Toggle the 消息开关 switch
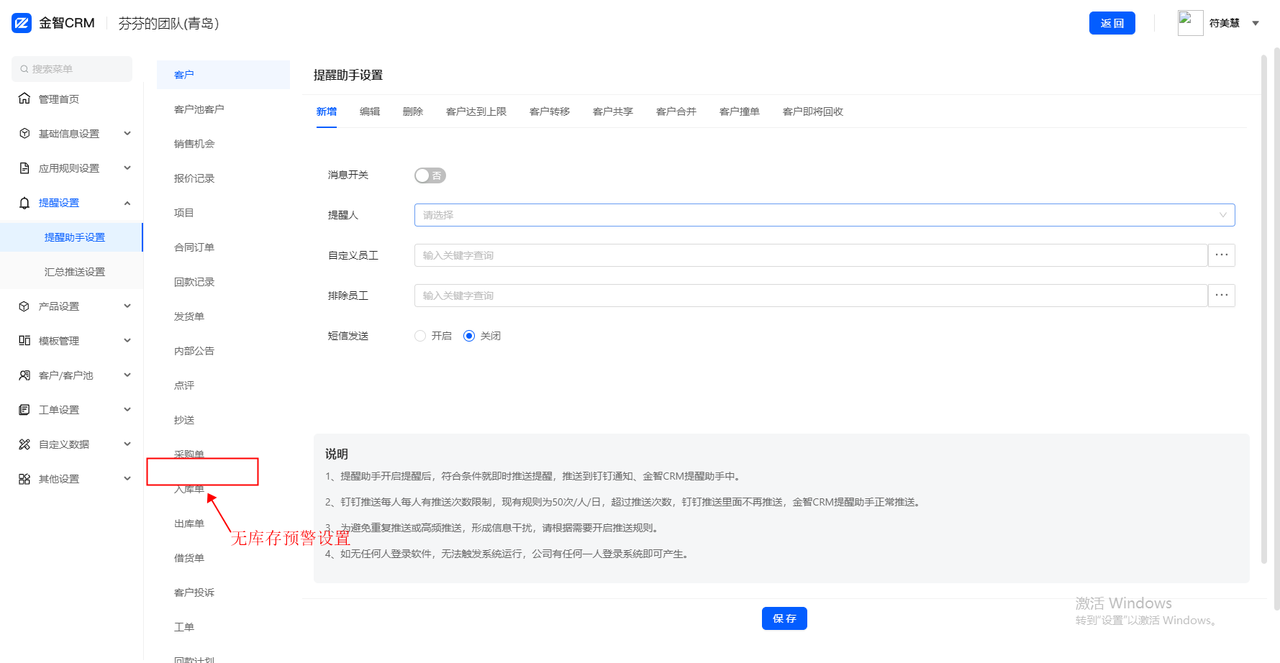Image resolution: width=1280 pixels, height=663 pixels. point(430,175)
